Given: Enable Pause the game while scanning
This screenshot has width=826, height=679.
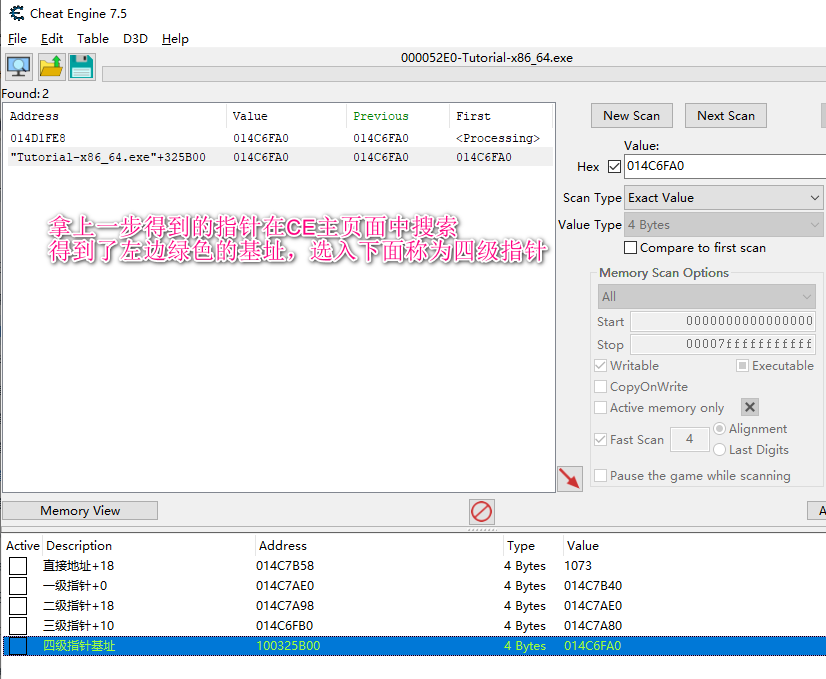Looking at the screenshot, I should tap(600, 476).
